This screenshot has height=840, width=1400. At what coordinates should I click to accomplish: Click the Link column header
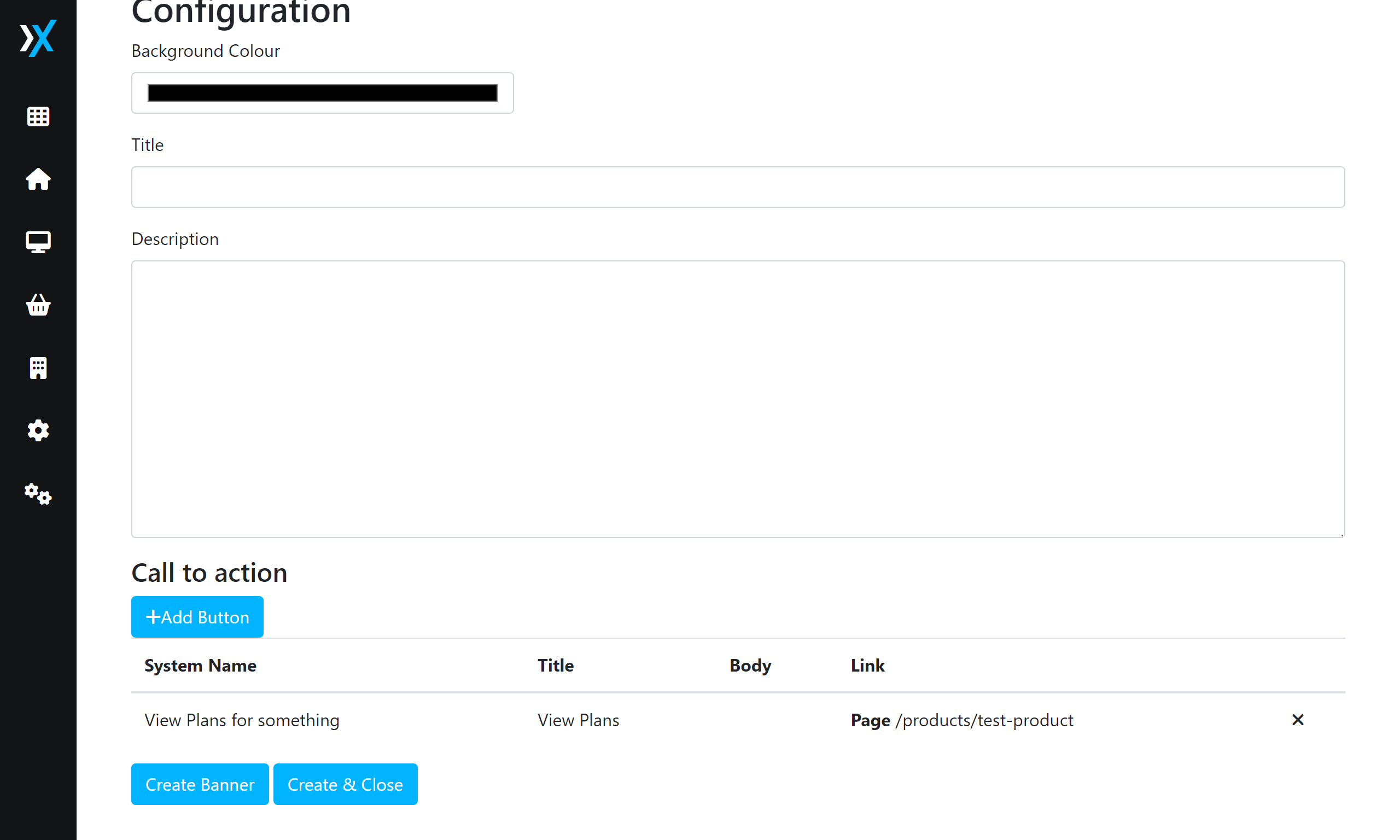coord(867,665)
